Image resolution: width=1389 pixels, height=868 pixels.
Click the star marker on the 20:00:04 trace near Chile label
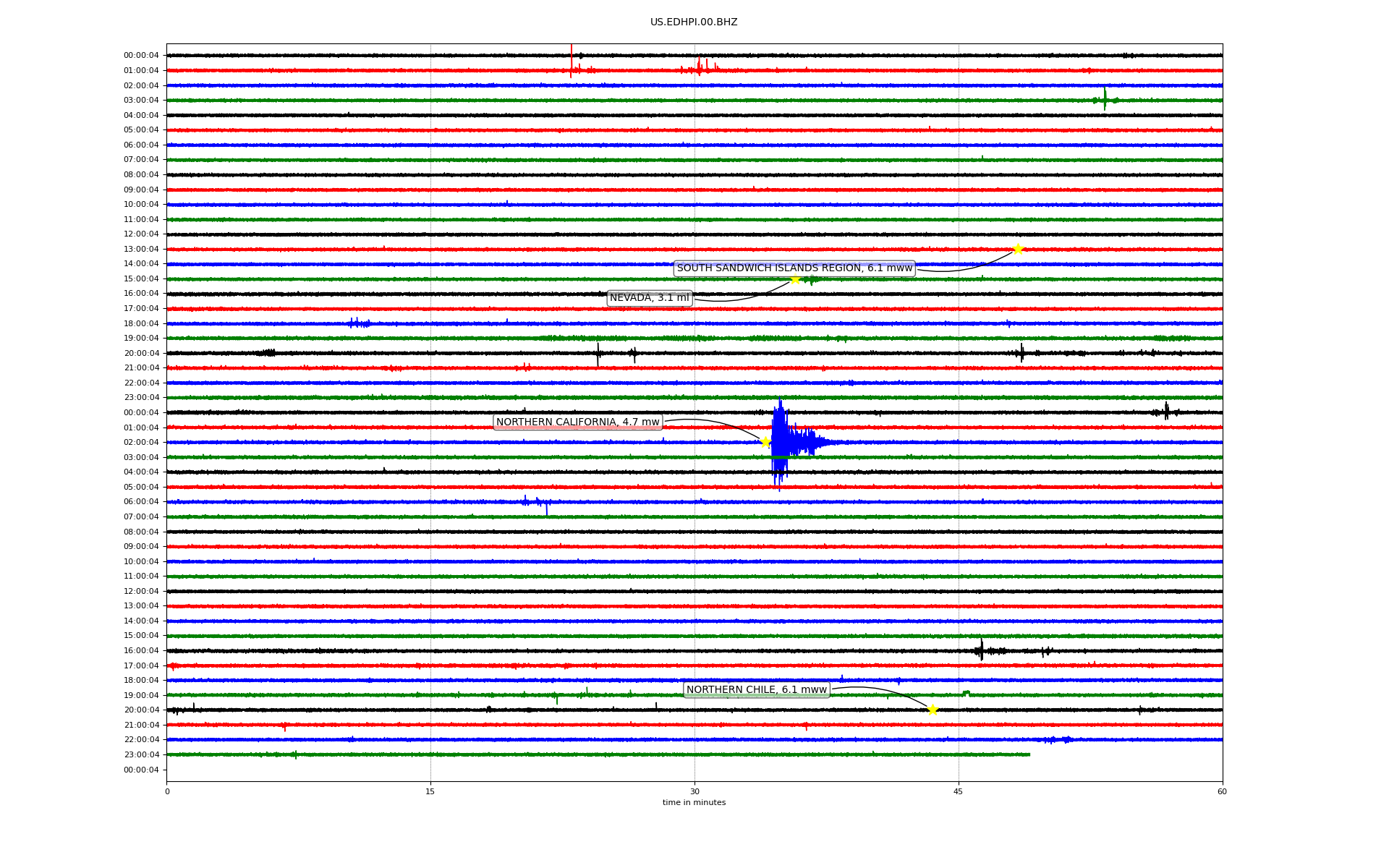pos(933,710)
